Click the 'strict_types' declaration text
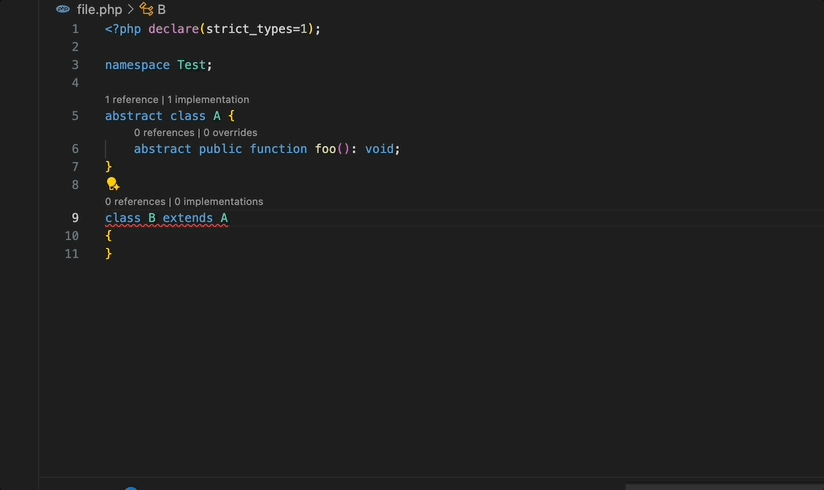This screenshot has height=490, width=824. (249, 29)
